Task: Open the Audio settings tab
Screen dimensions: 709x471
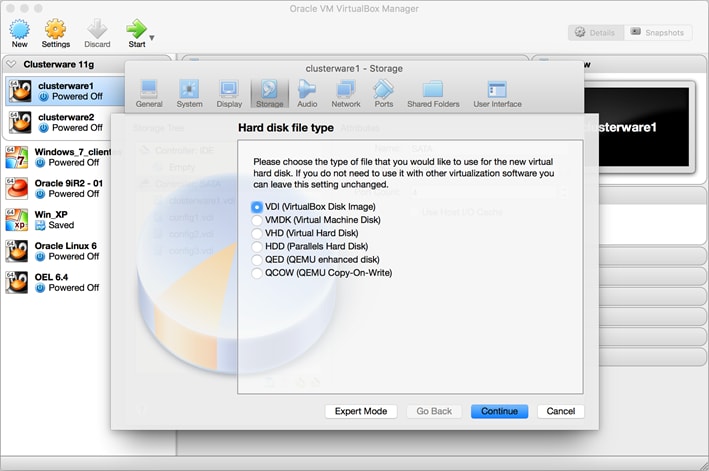Action: point(307,94)
